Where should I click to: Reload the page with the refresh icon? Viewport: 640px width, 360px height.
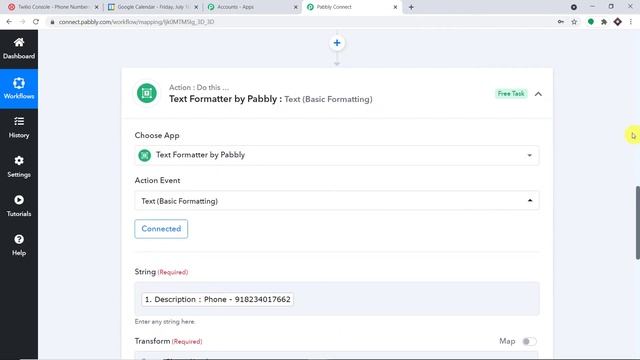[x=36, y=22]
